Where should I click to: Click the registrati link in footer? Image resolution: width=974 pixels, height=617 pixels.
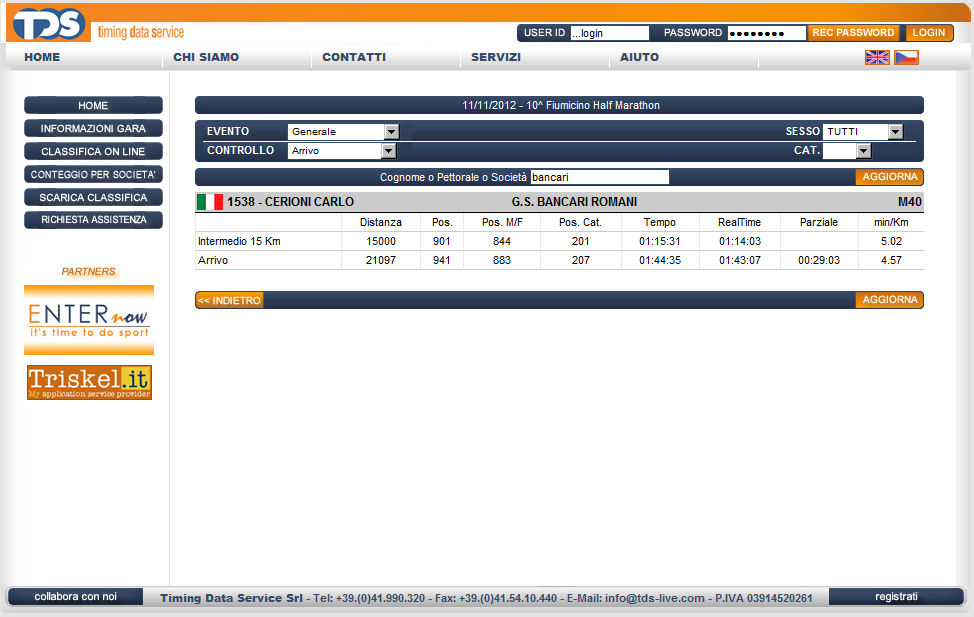click(x=896, y=597)
